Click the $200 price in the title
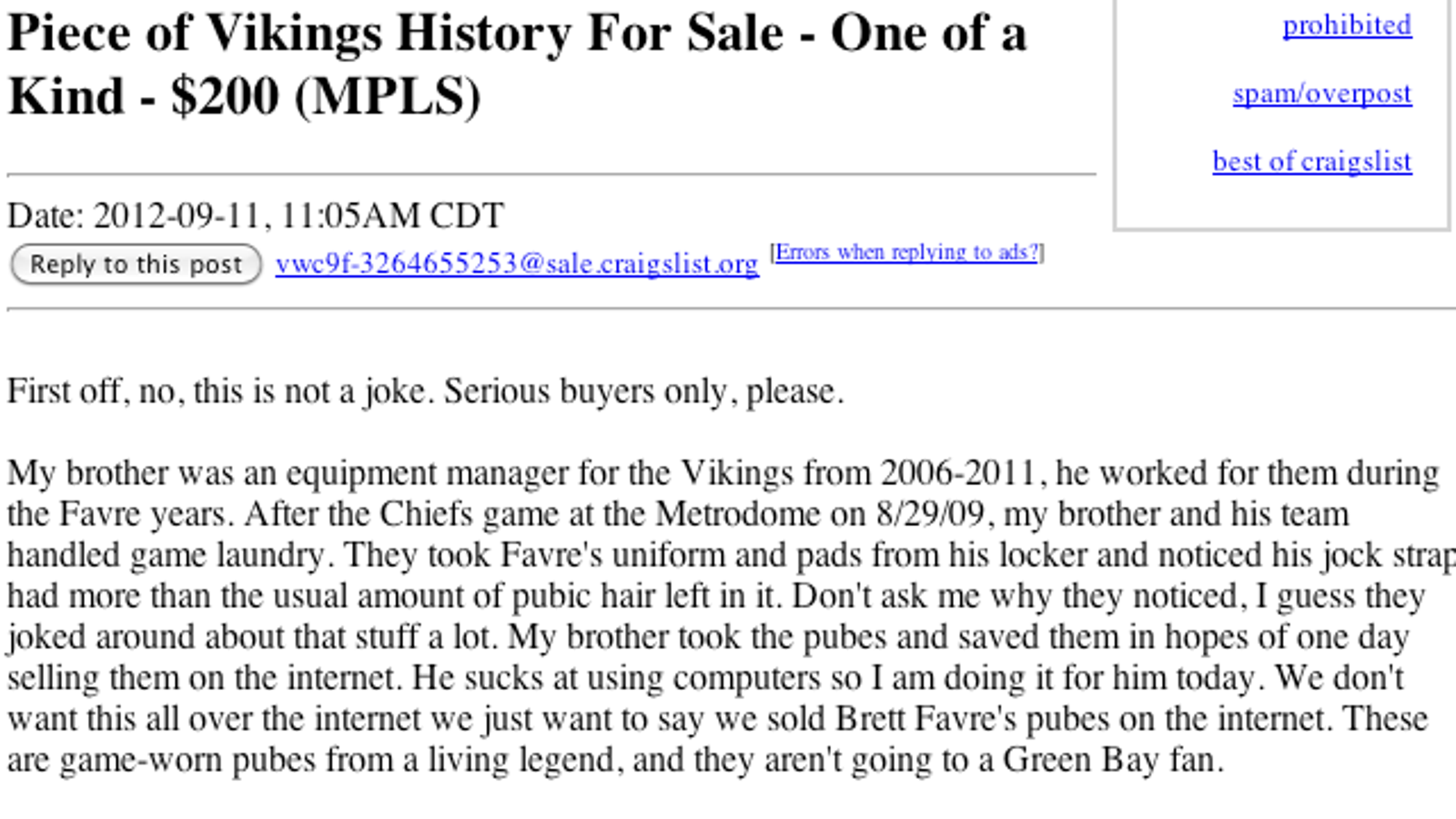This screenshot has width=1456, height=819. (225, 96)
